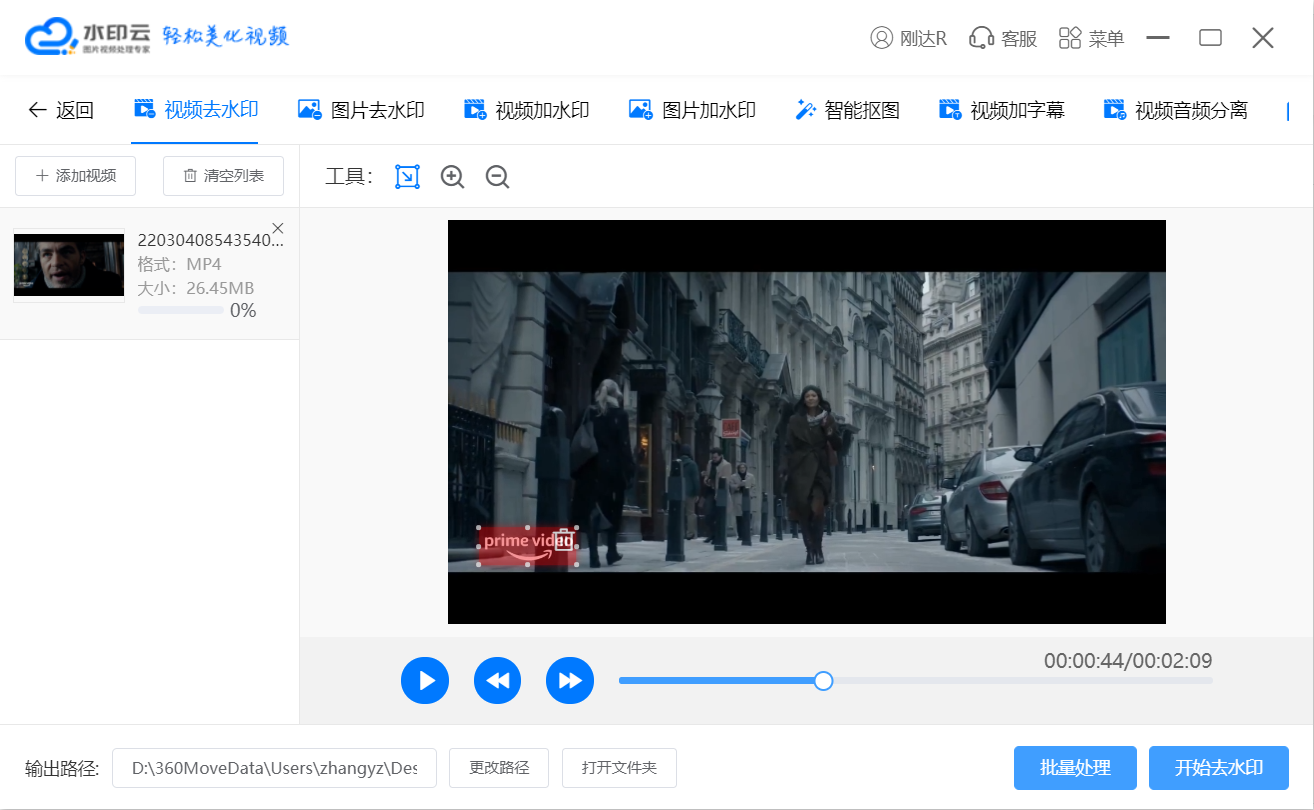
Task: Click the 更改路径 button
Action: coord(499,768)
